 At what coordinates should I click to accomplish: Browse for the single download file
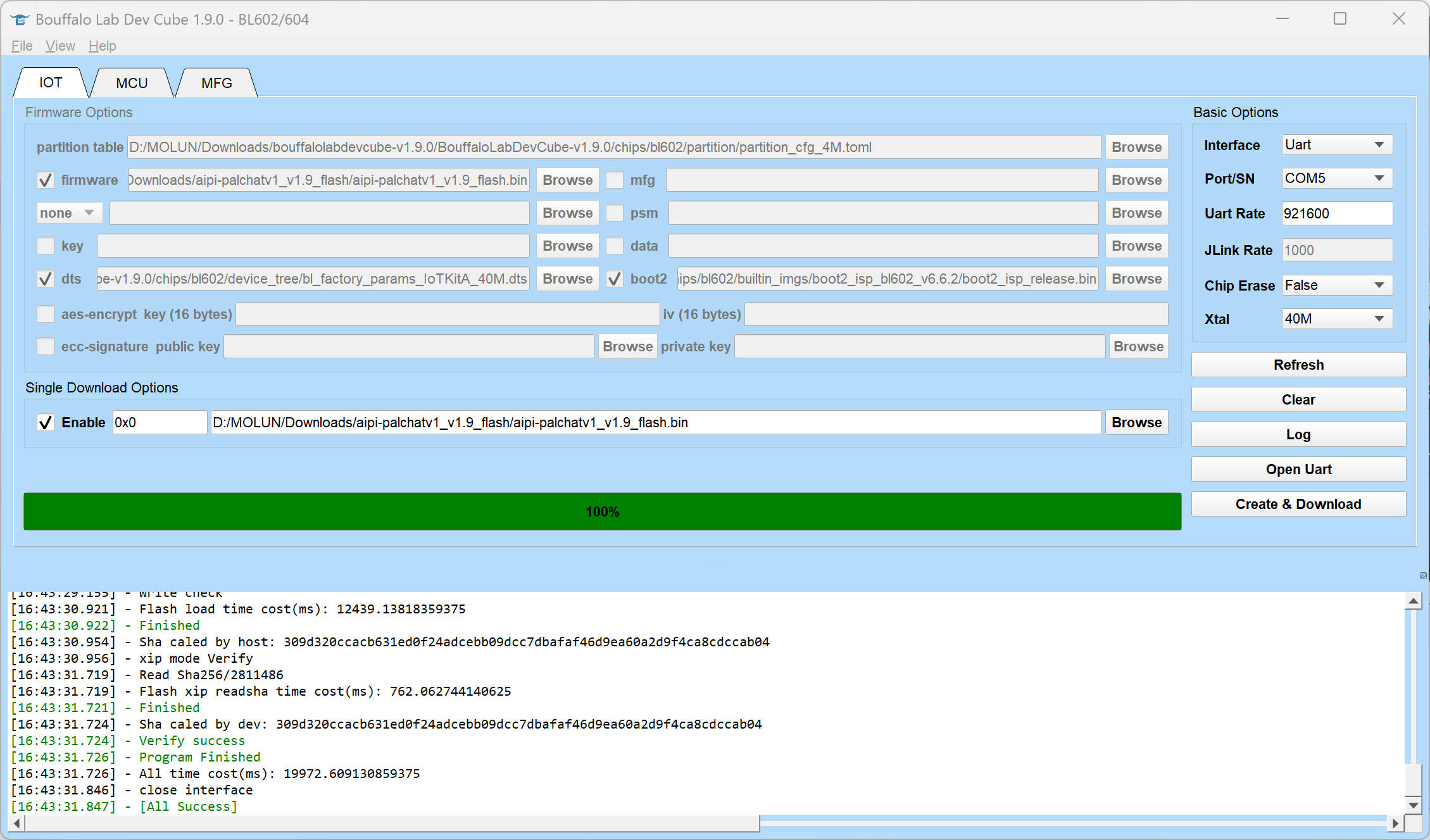click(x=1136, y=422)
